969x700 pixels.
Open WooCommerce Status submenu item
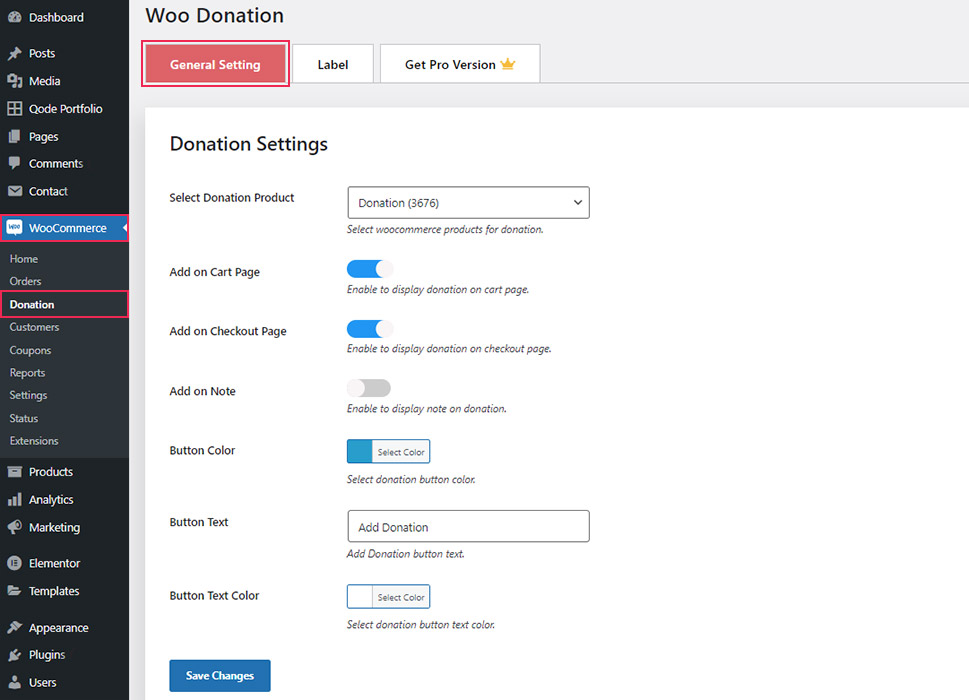pyautogui.click(x=23, y=418)
